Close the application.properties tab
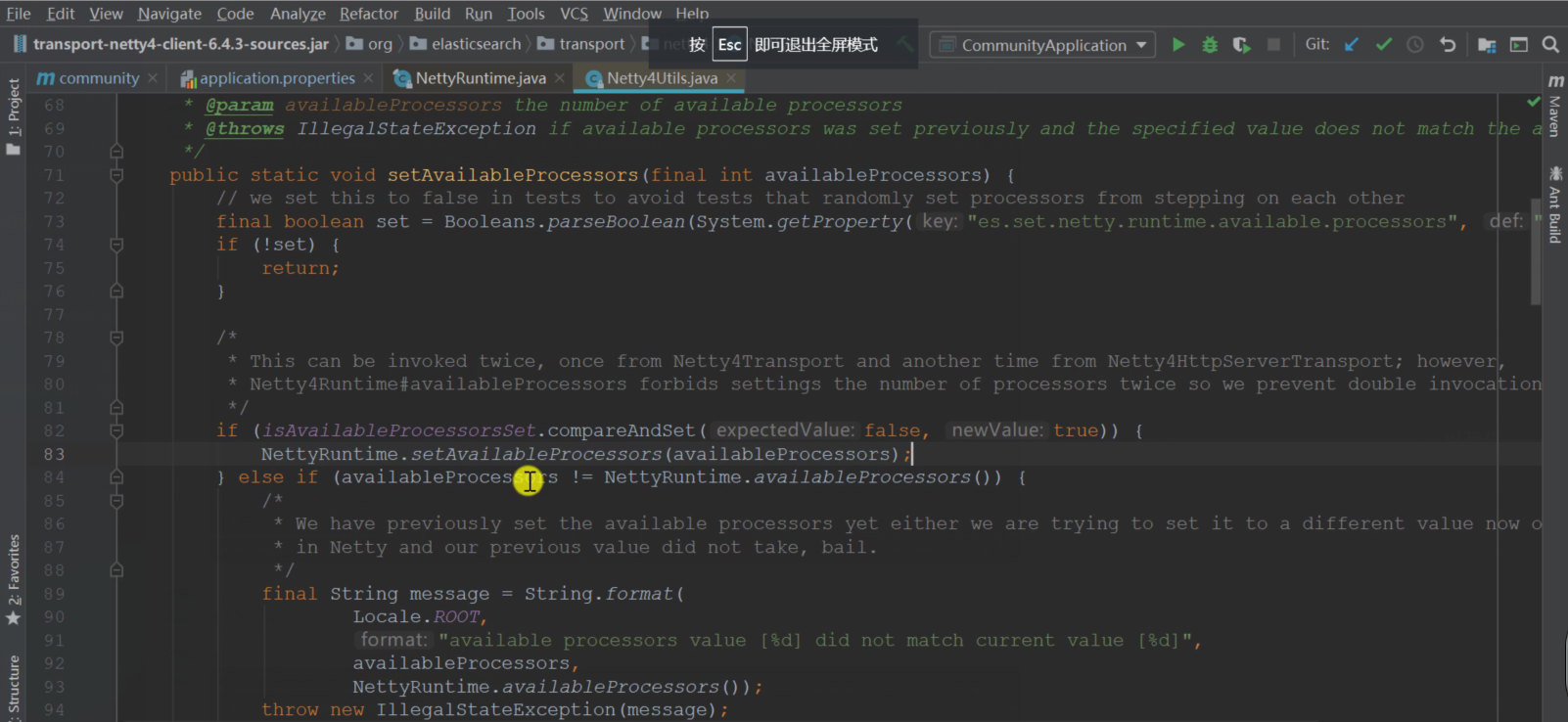1568x722 pixels. coord(368,78)
